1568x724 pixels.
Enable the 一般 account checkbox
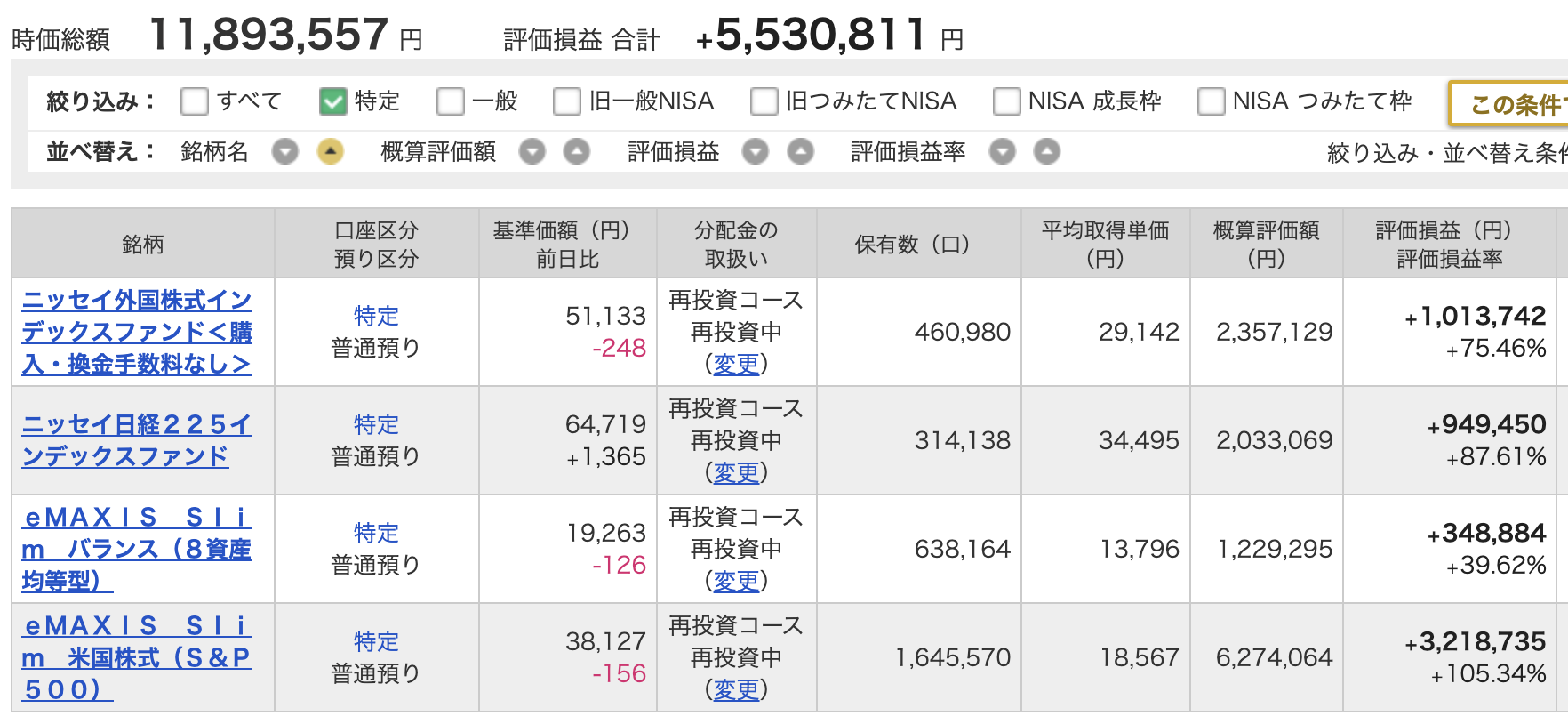pos(451,101)
